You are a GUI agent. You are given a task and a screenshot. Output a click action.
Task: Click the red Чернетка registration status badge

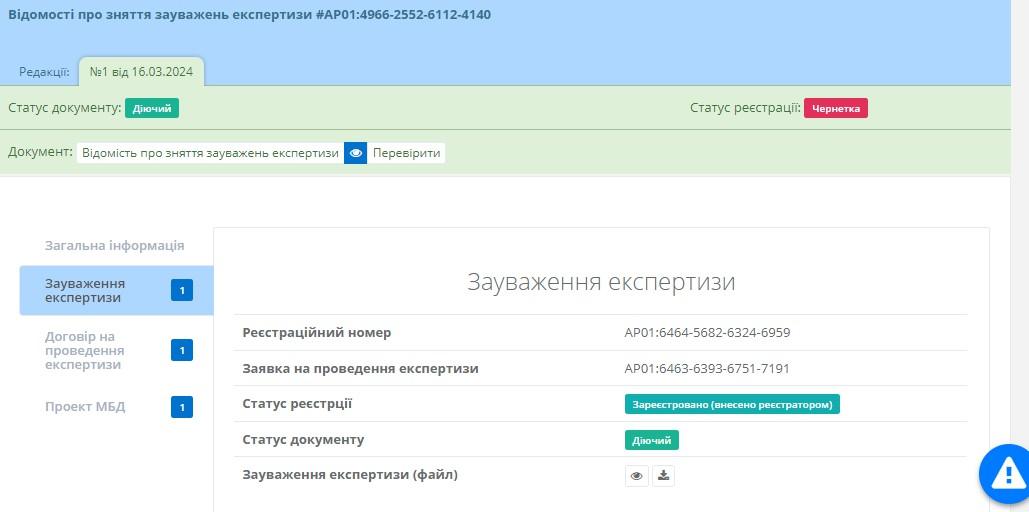click(x=835, y=108)
